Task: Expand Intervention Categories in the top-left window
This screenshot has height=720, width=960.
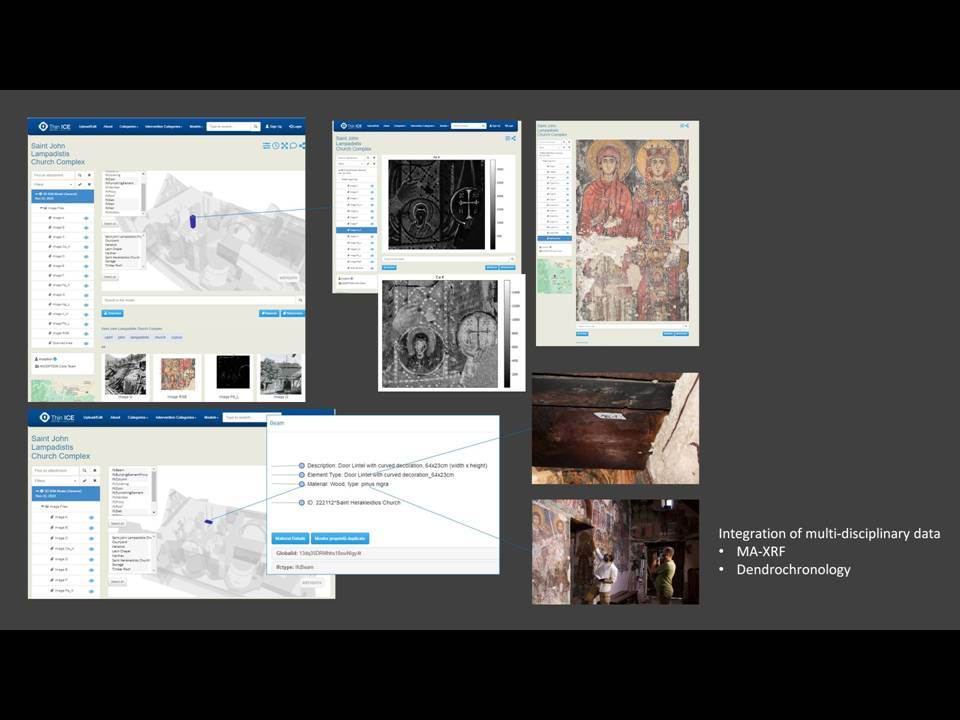Action: pyautogui.click(x=163, y=127)
